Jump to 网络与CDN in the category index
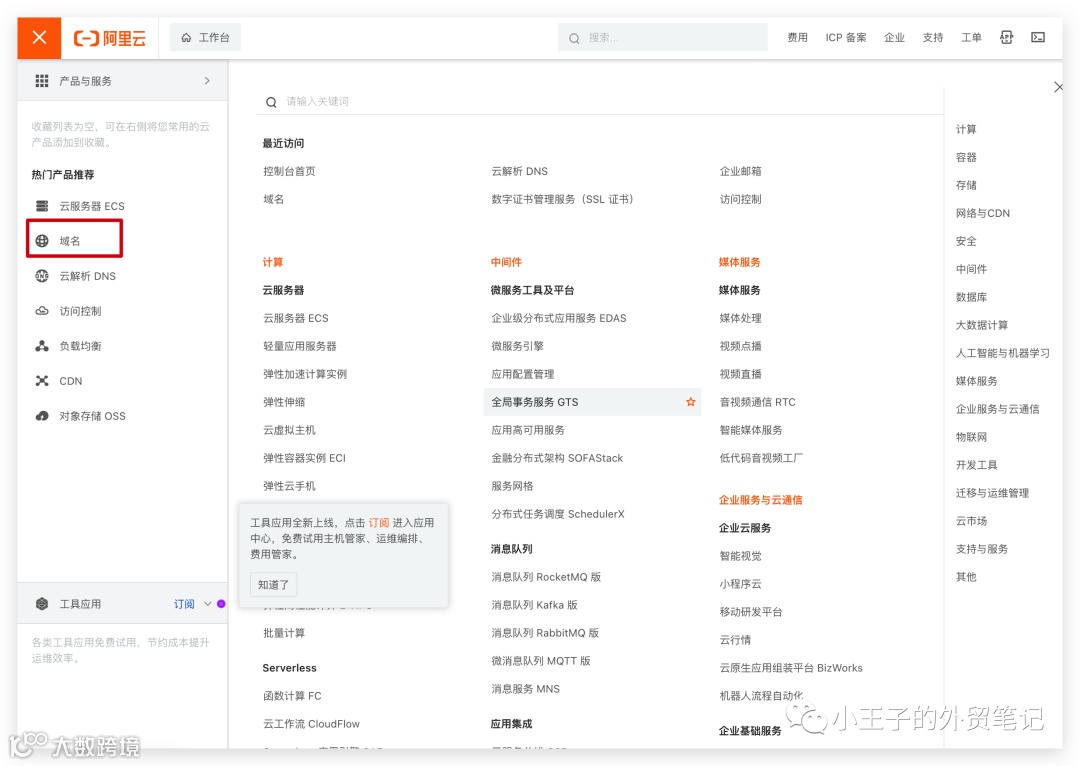Viewport: 1080px width, 766px height. [982, 214]
